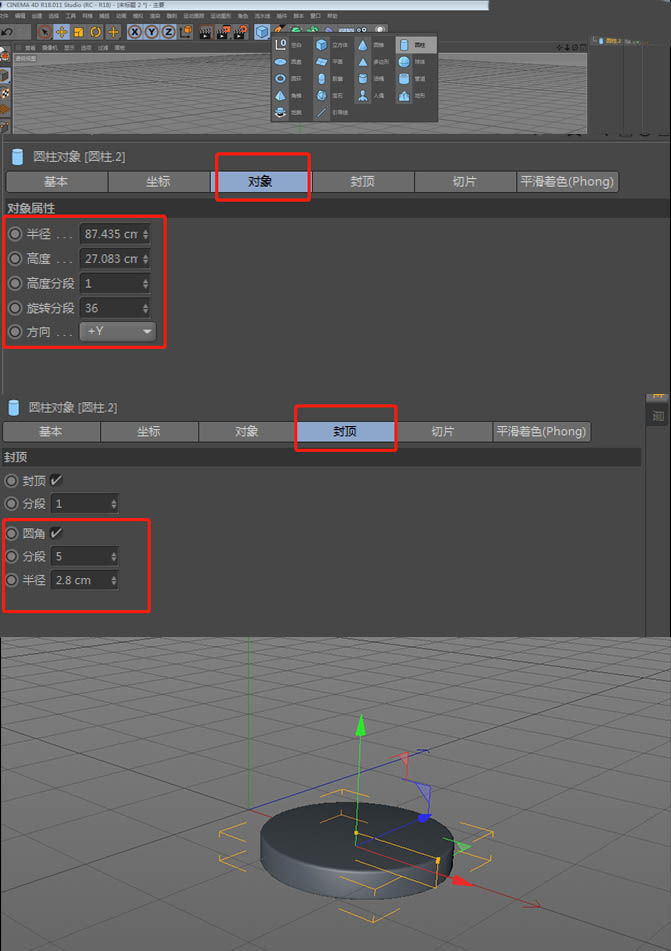The width and height of the screenshot is (671, 951).
Task: Add a Cube (立方体) primitive
Action: [322, 44]
